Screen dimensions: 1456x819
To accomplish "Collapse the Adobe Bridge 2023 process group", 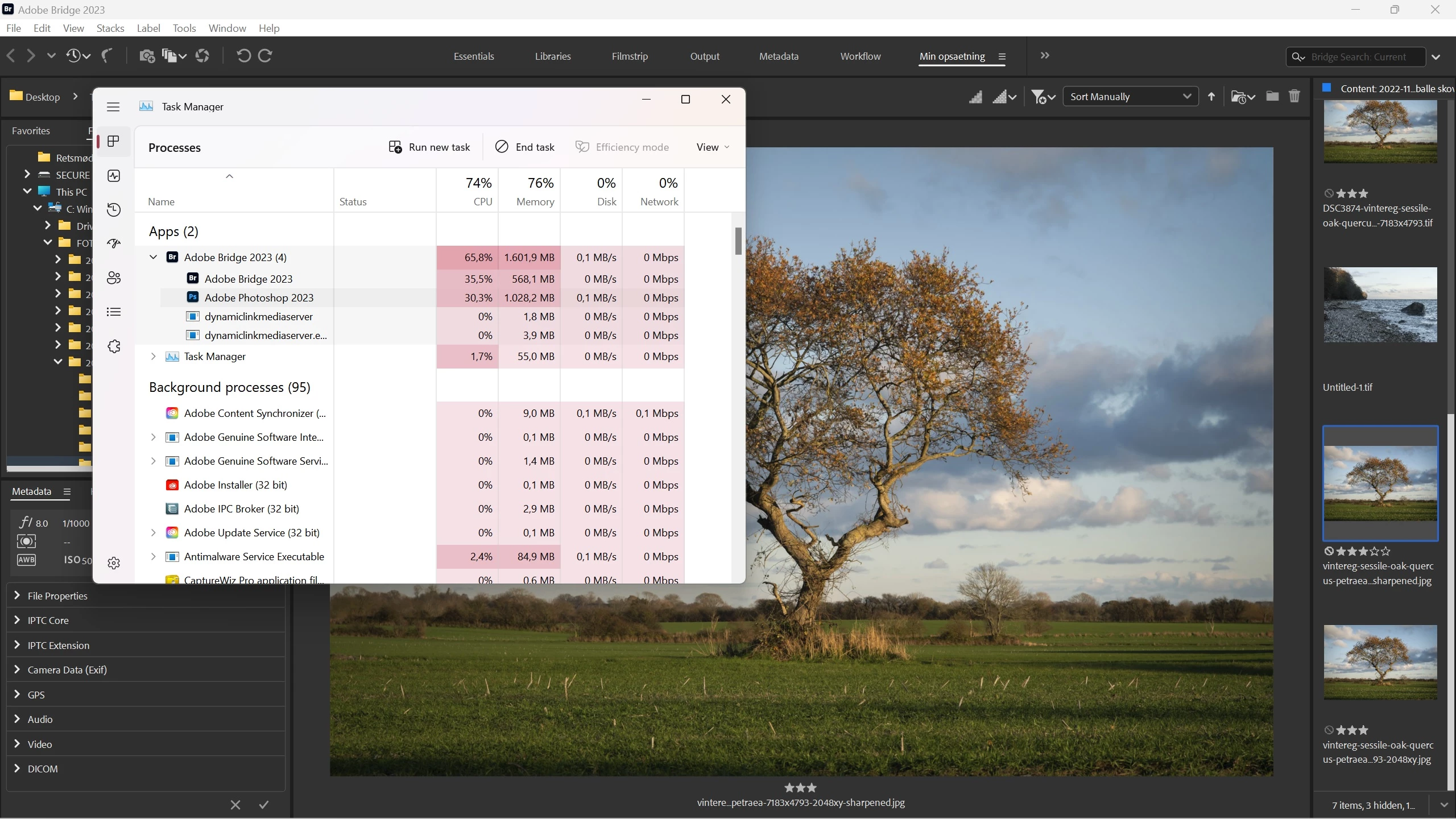I will tap(153, 257).
